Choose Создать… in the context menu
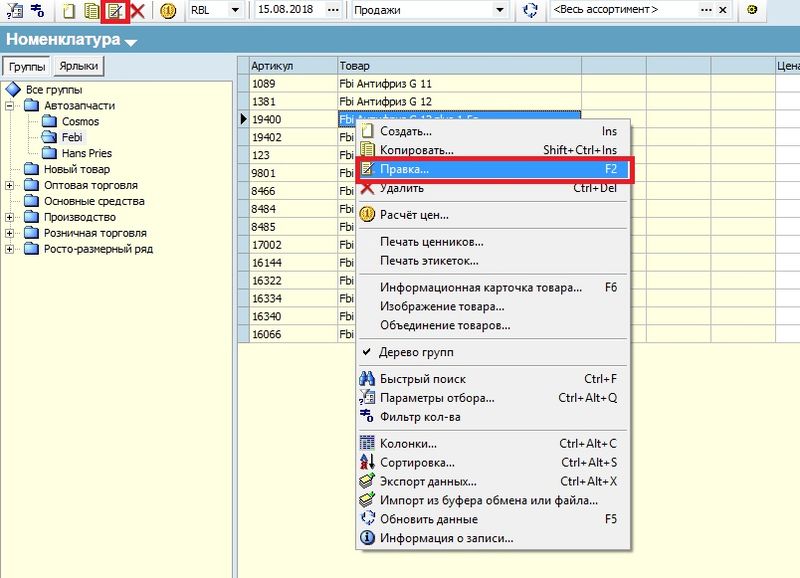 [493, 131]
